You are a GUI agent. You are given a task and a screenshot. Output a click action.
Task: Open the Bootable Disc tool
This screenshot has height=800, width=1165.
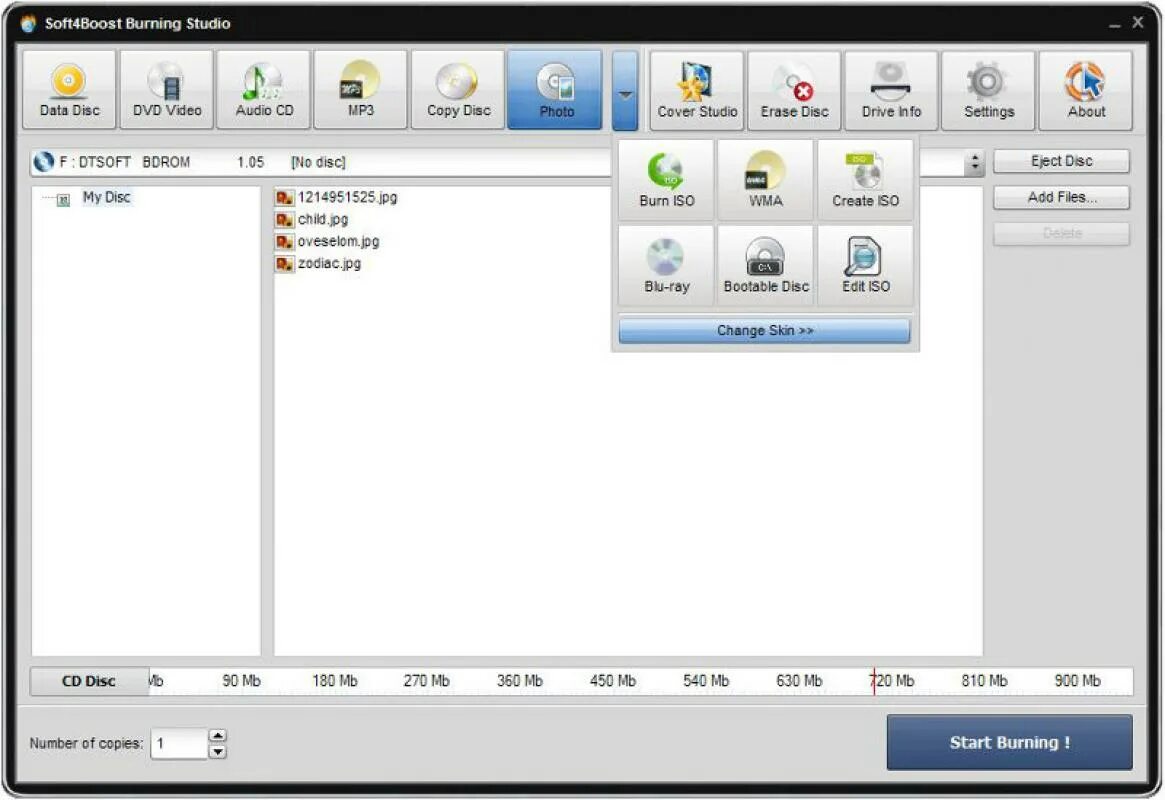point(765,265)
